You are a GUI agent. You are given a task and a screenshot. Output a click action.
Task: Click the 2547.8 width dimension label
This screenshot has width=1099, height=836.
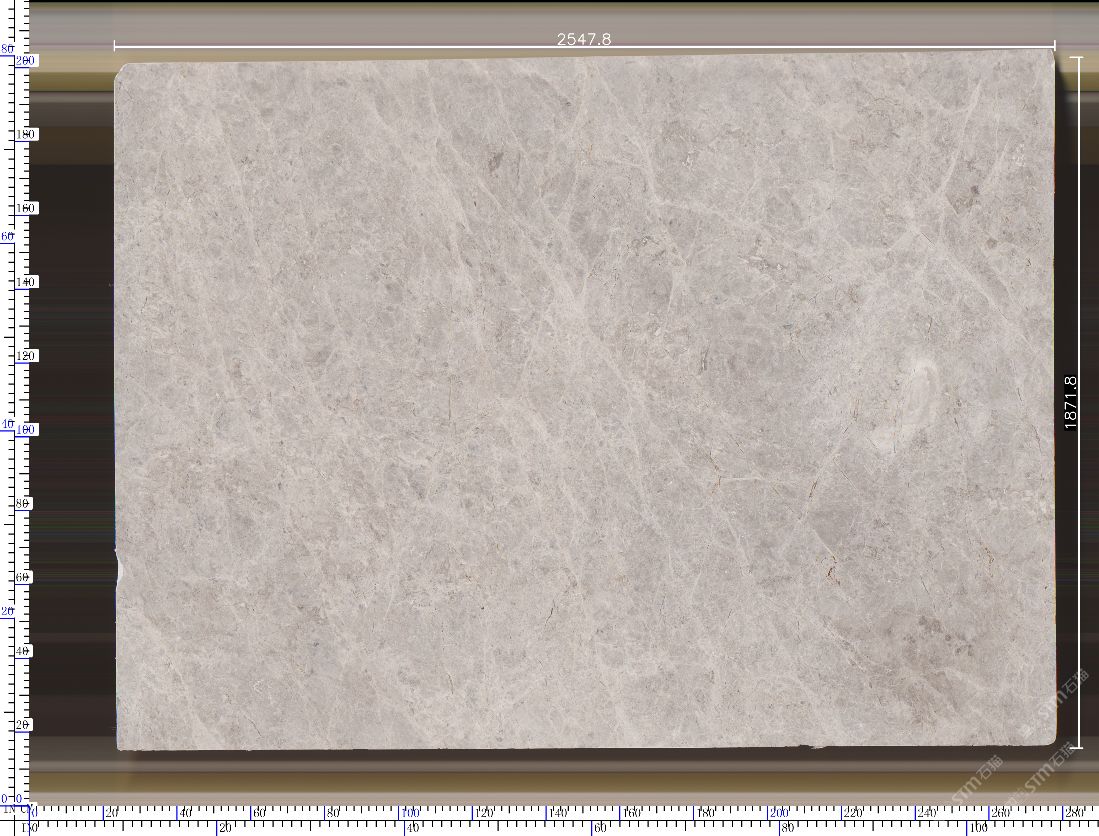[583, 39]
